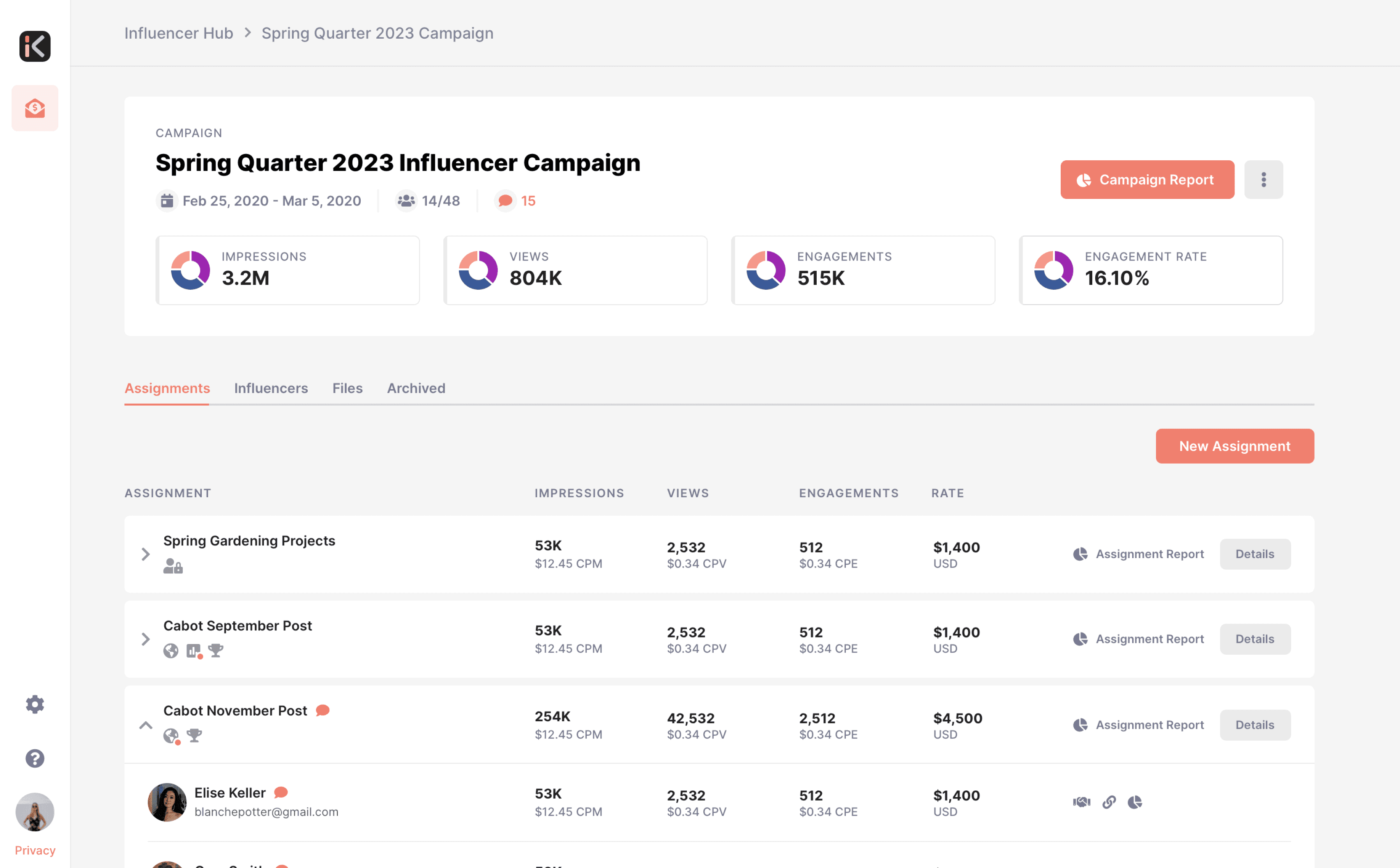Click the link icon in Elise Keller row
Image resolution: width=1400 pixels, height=868 pixels.
1109,802
